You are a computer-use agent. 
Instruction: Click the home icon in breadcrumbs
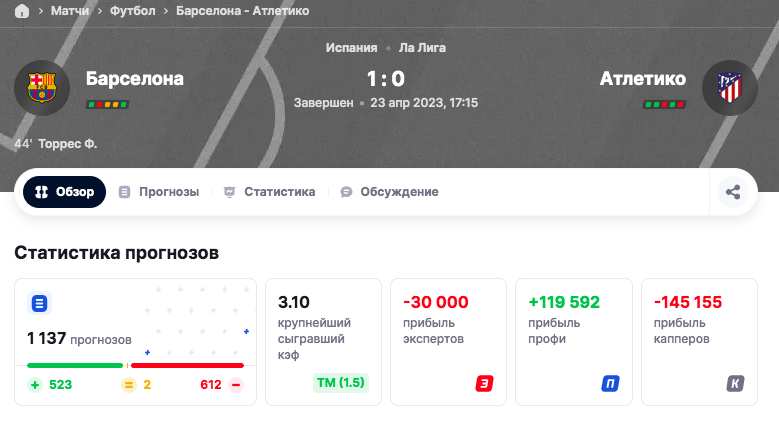(22, 11)
